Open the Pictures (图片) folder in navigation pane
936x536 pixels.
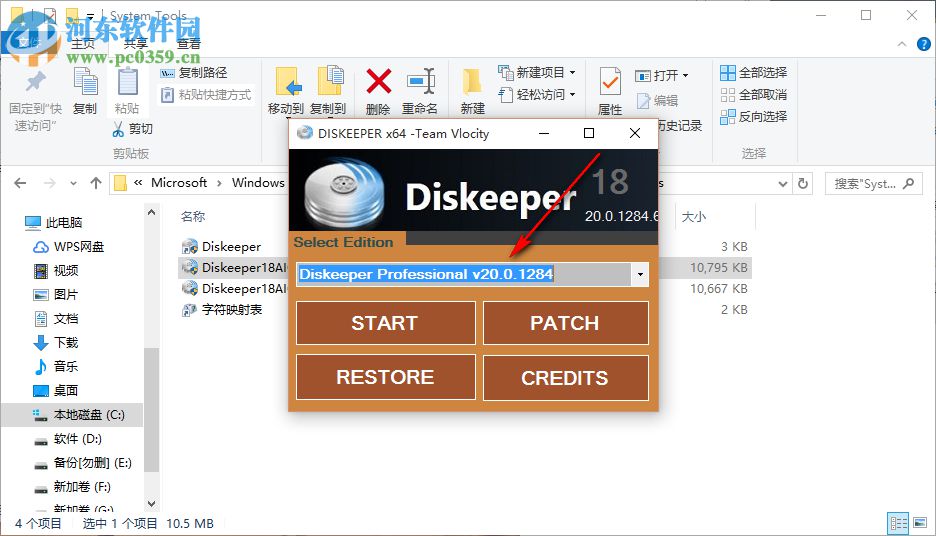[56, 294]
